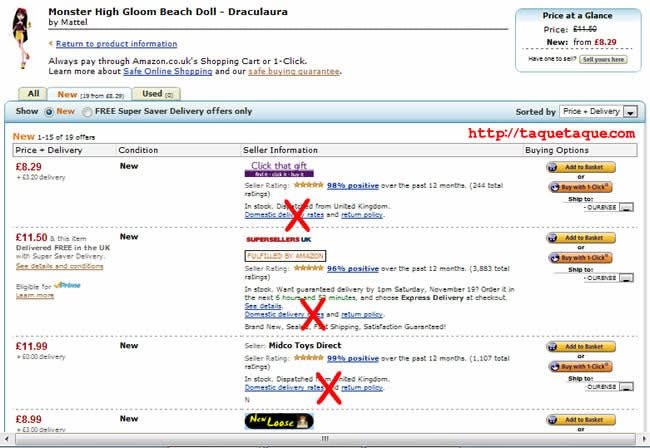Select FREE Super Saver Delivery offers only
Viewport: 650px width, 448px height.
click(x=87, y=112)
